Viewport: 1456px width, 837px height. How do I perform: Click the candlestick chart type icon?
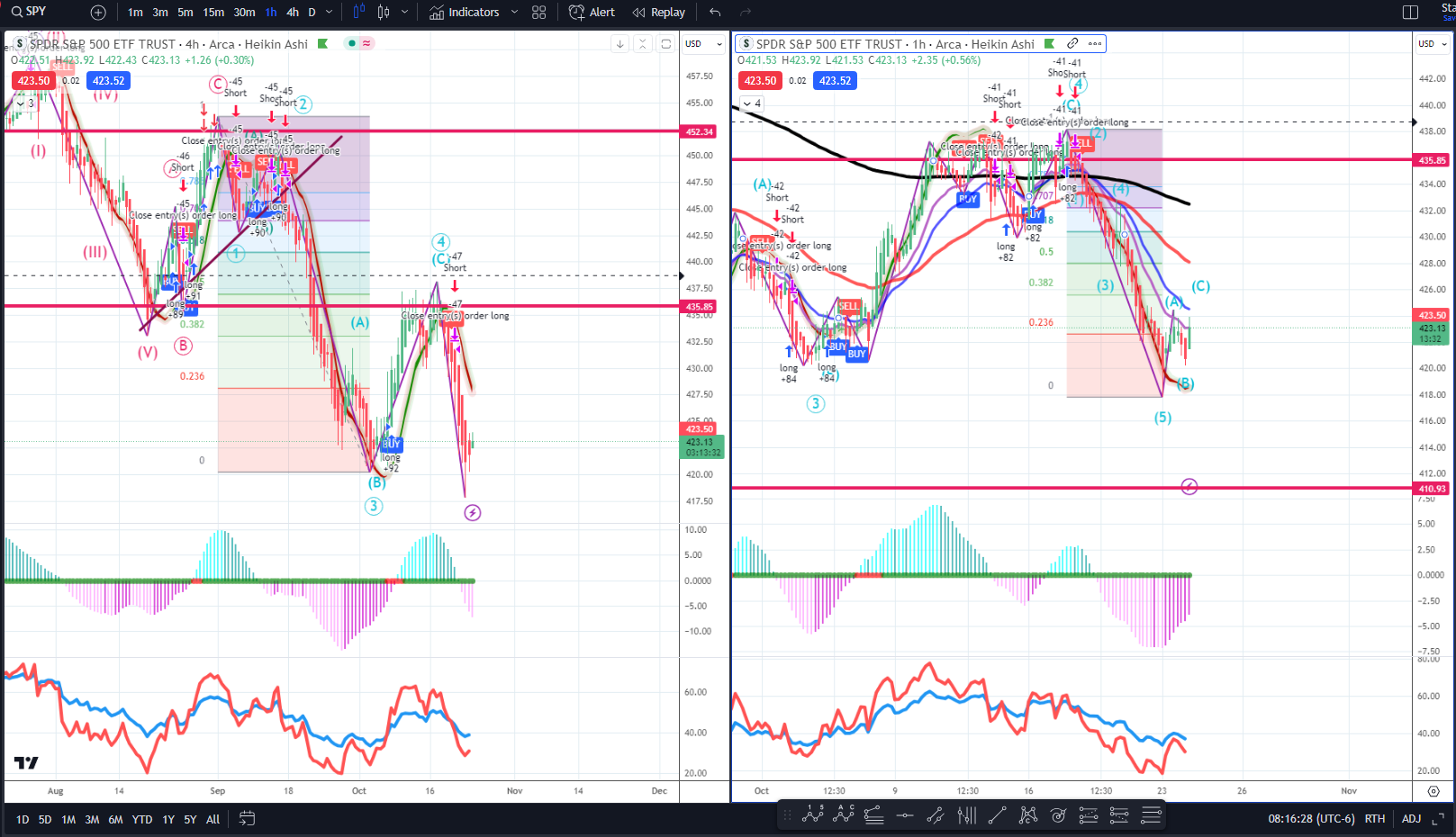384,13
